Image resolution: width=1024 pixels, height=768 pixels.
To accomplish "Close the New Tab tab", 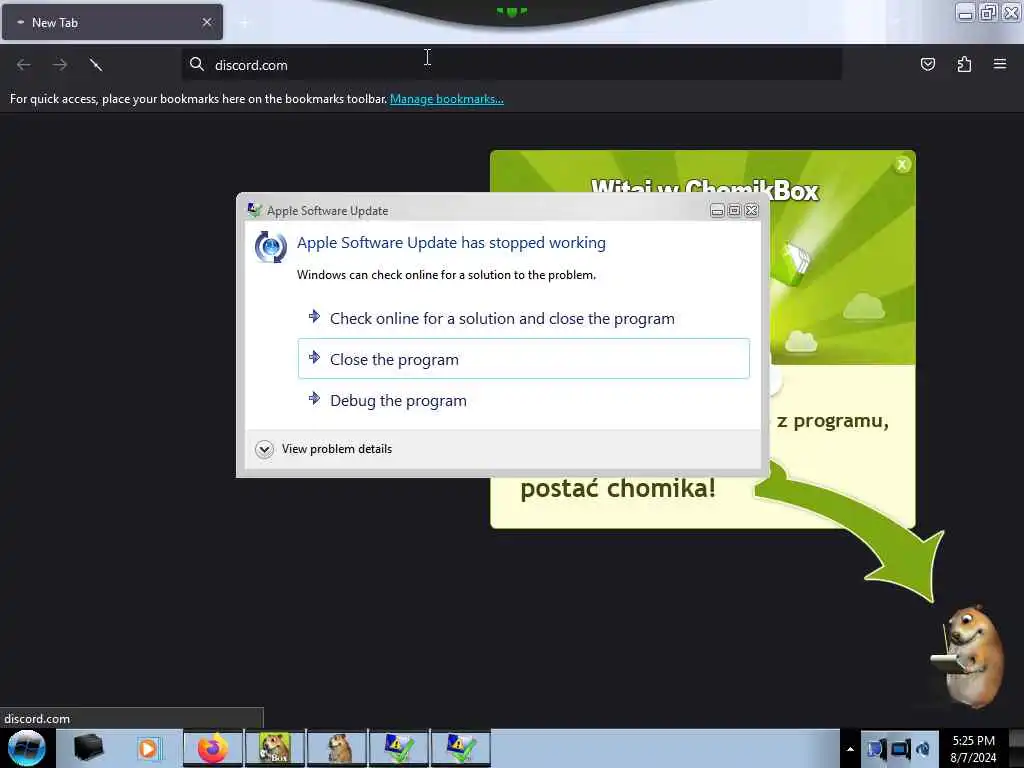I will pyautogui.click(x=207, y=22).
